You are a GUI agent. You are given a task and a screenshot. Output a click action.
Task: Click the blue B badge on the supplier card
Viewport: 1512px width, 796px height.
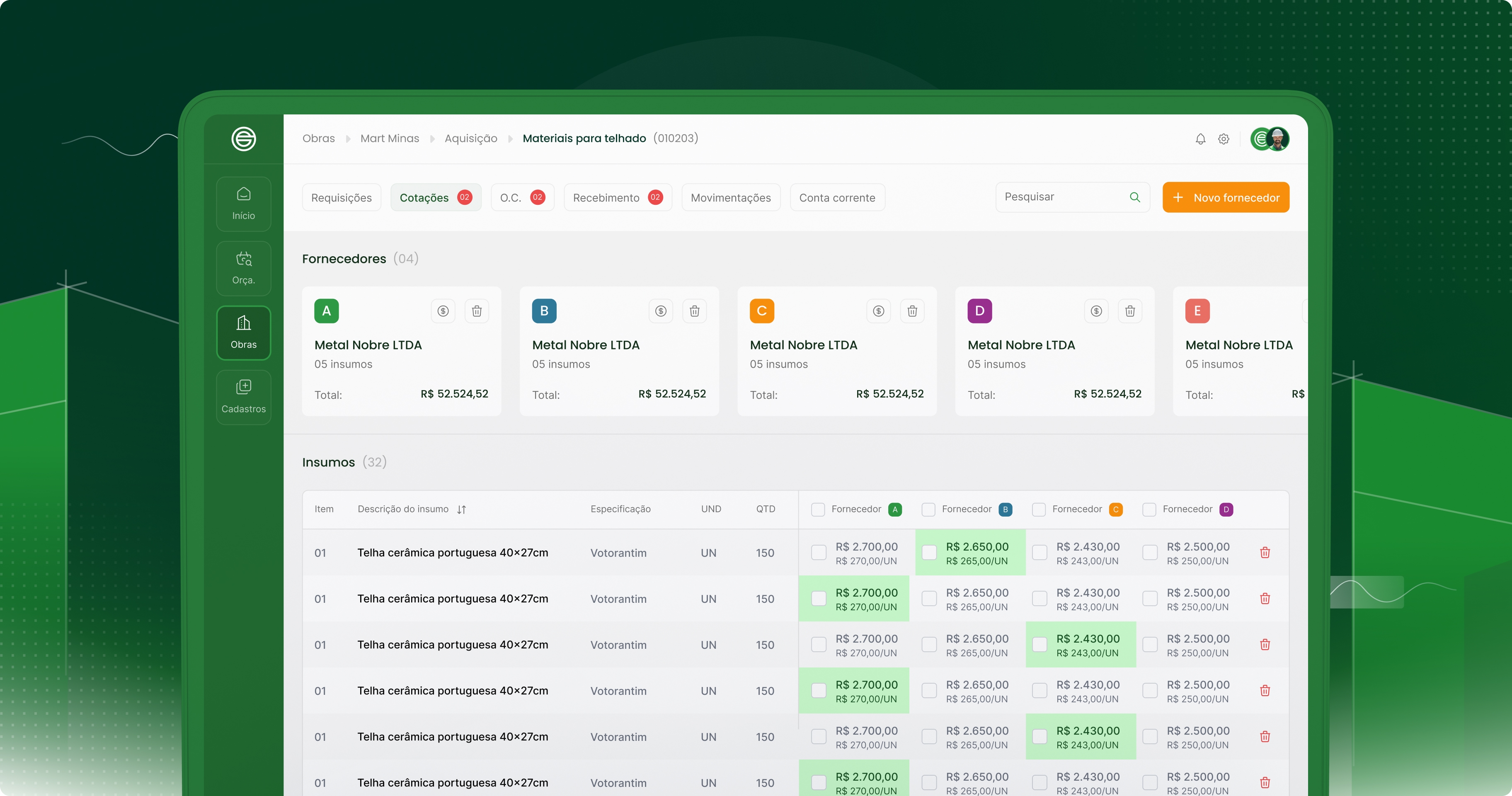click(544, 311)
